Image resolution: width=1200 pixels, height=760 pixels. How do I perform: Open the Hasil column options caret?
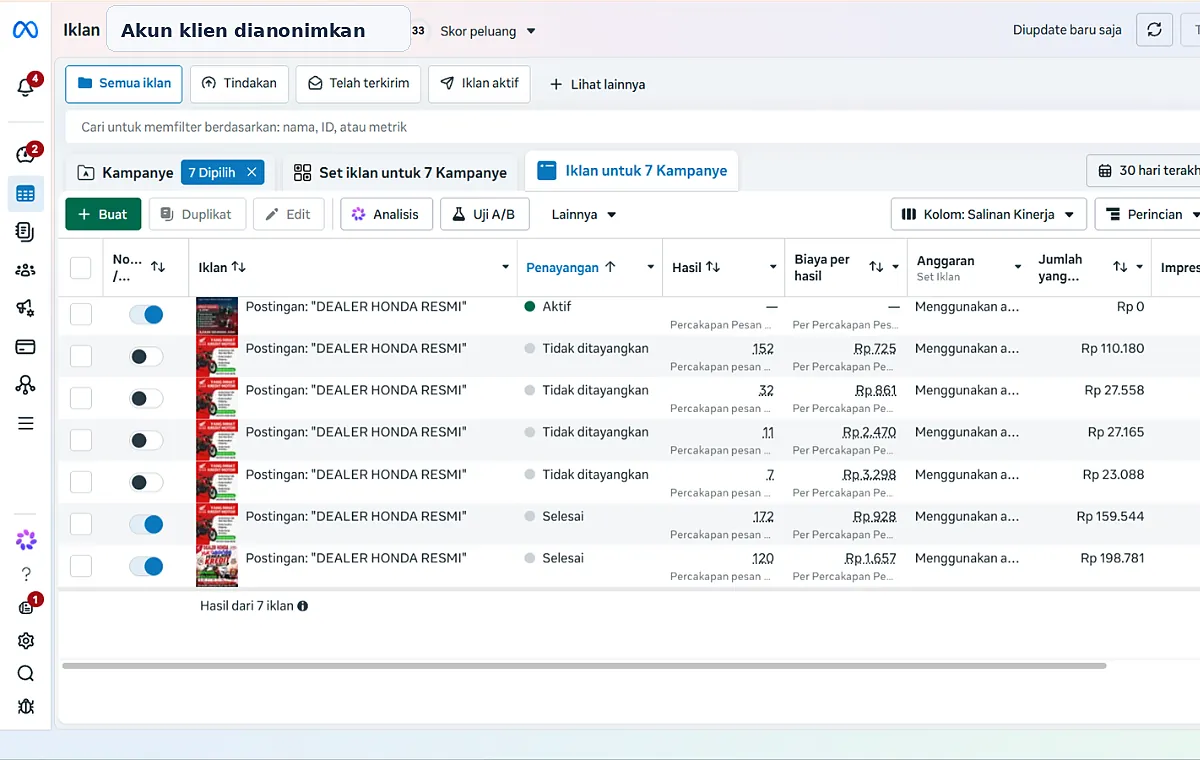tap(773, 267)
